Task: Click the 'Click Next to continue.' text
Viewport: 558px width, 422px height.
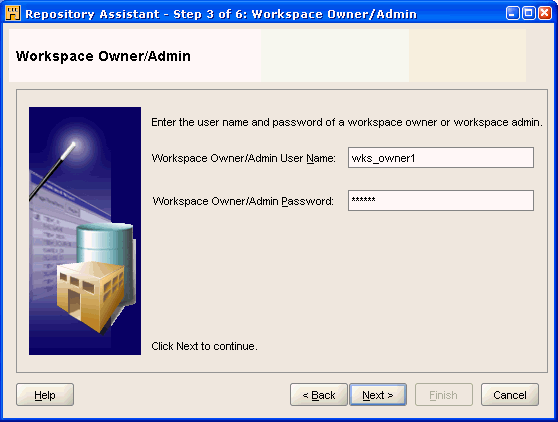Action: (x=204, y=346)
